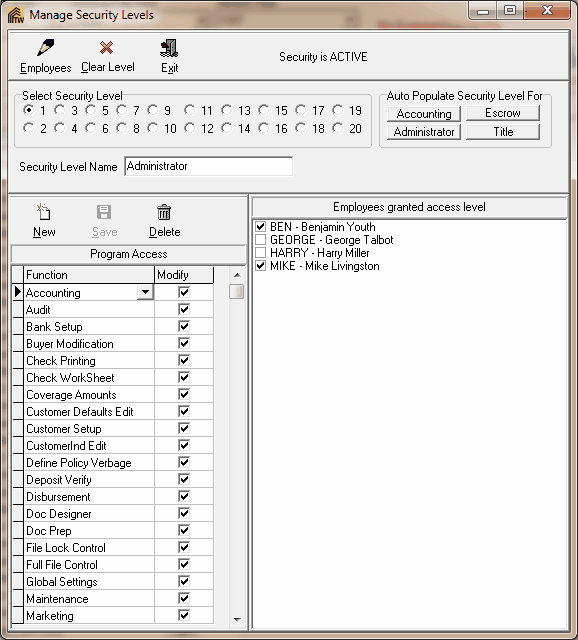Image resolution: width=578 pixels, height=640 pixels.
Task: Auto populate level for Accounting
Action: pyautogui.click(x=424, y=113)
